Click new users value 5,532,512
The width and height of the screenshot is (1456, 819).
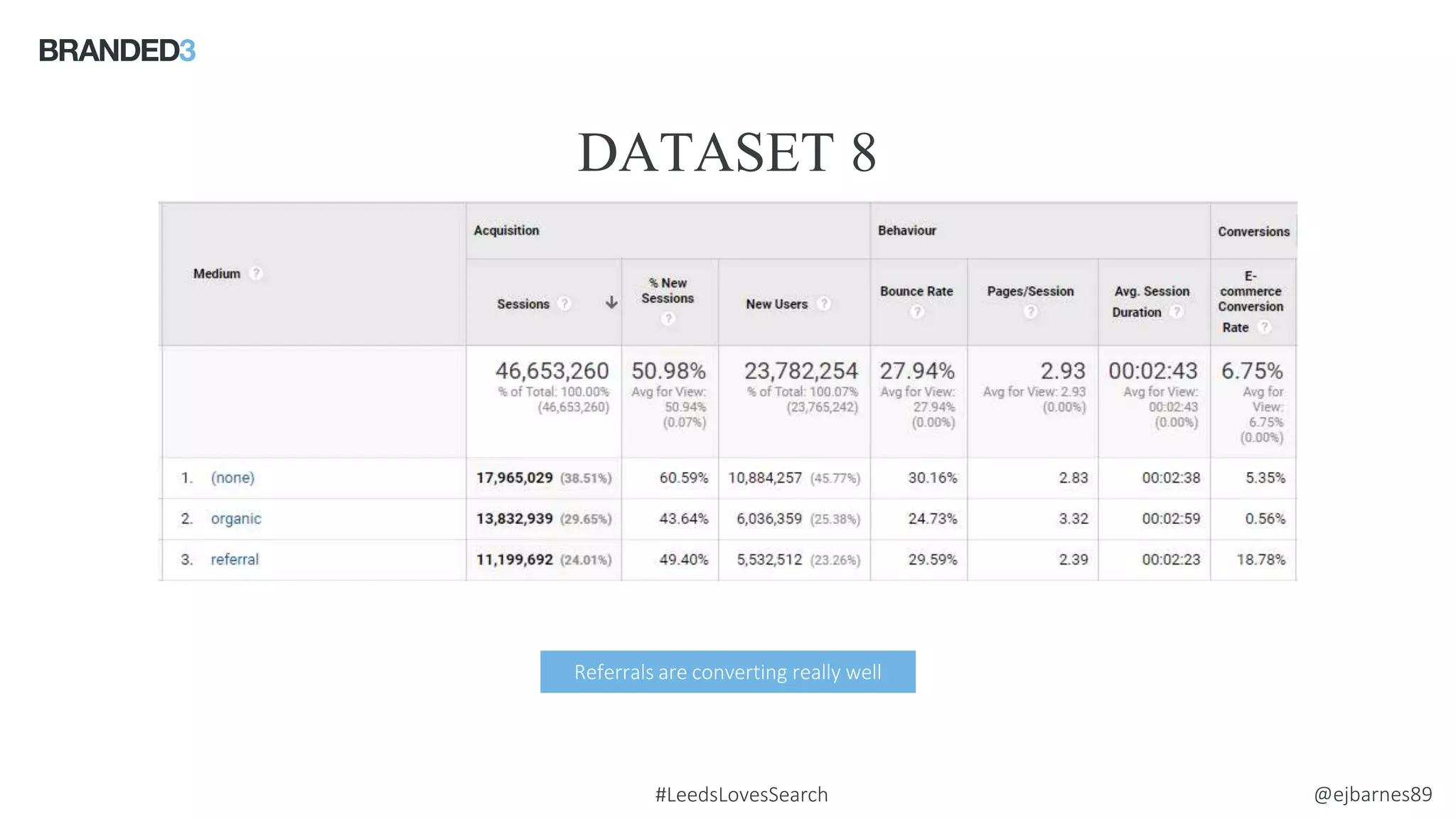pos(769,560)
